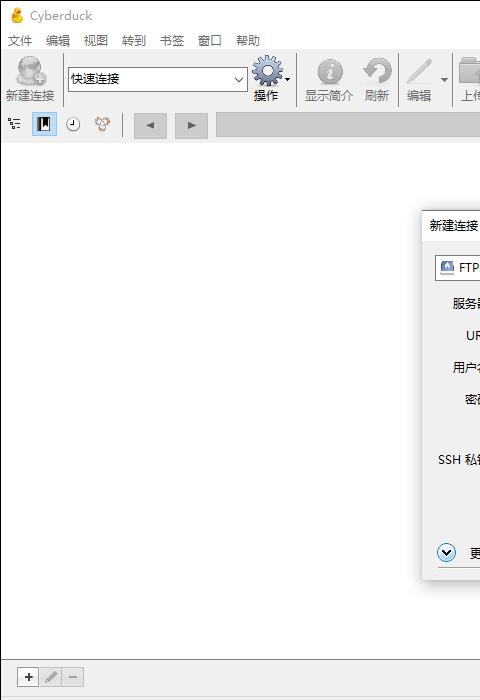Image resolution: width=480 pixels, height=700 pixels.
Task: Expand the 快速连接 combo box
Action: (239, 79)
